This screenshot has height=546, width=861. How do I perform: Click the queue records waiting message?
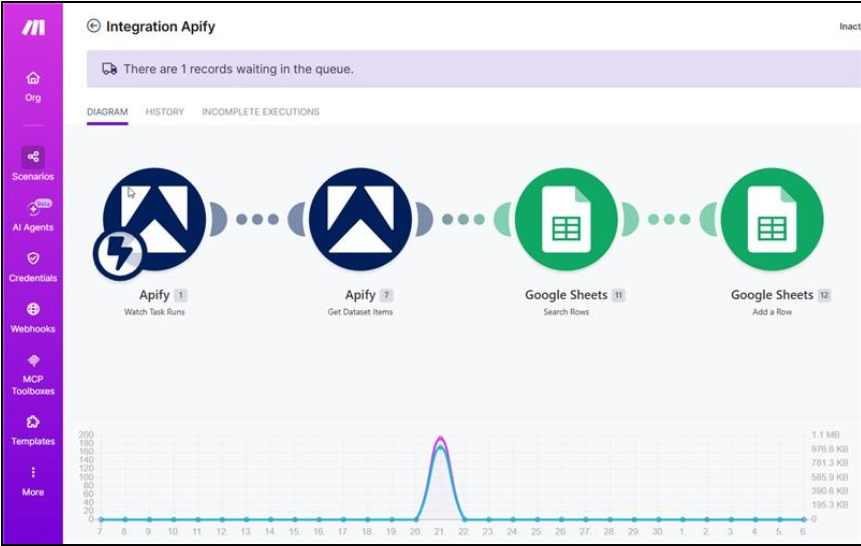[x=238, y=69]
